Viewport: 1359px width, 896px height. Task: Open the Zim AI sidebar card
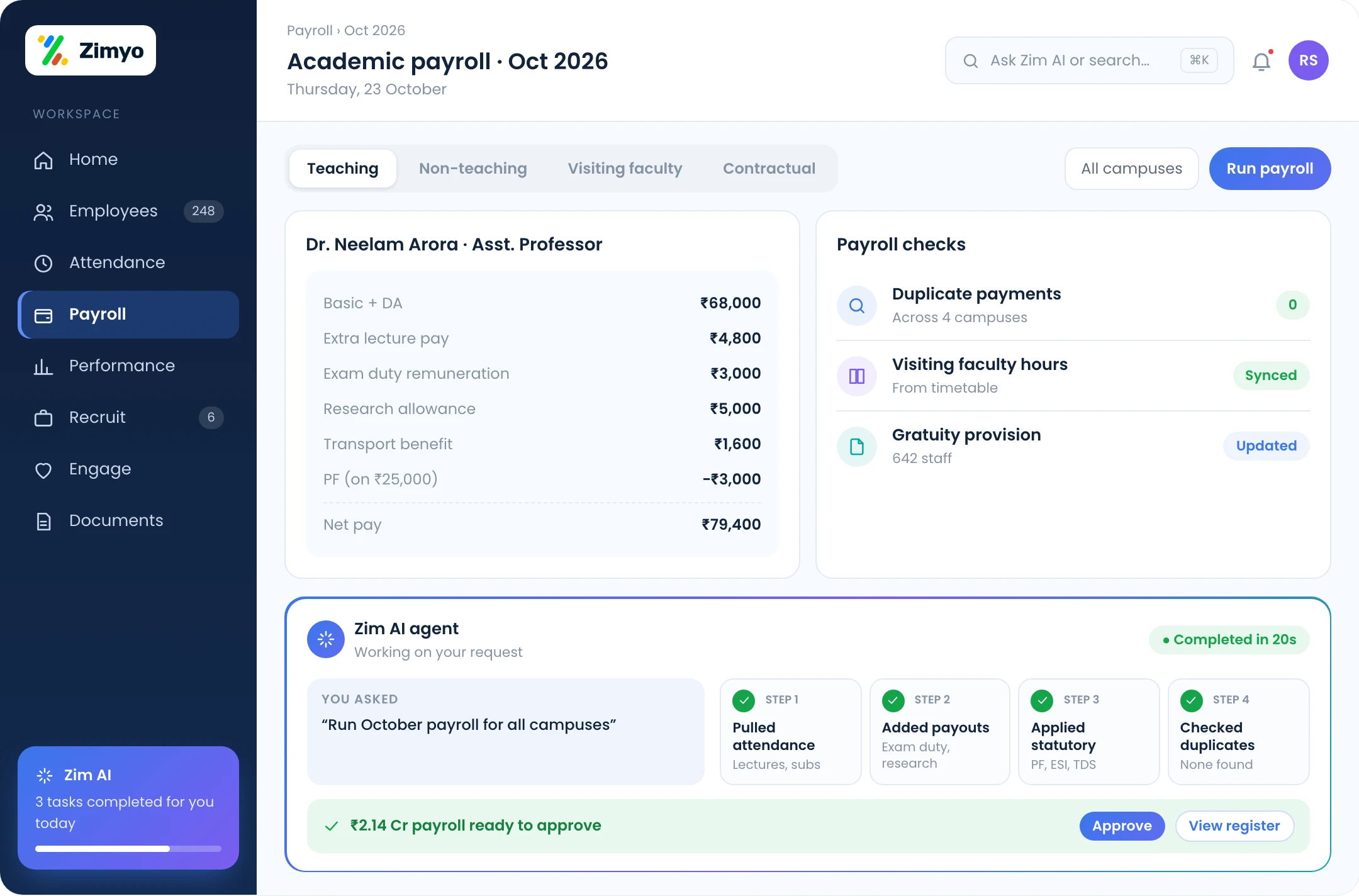coord(128,808)
